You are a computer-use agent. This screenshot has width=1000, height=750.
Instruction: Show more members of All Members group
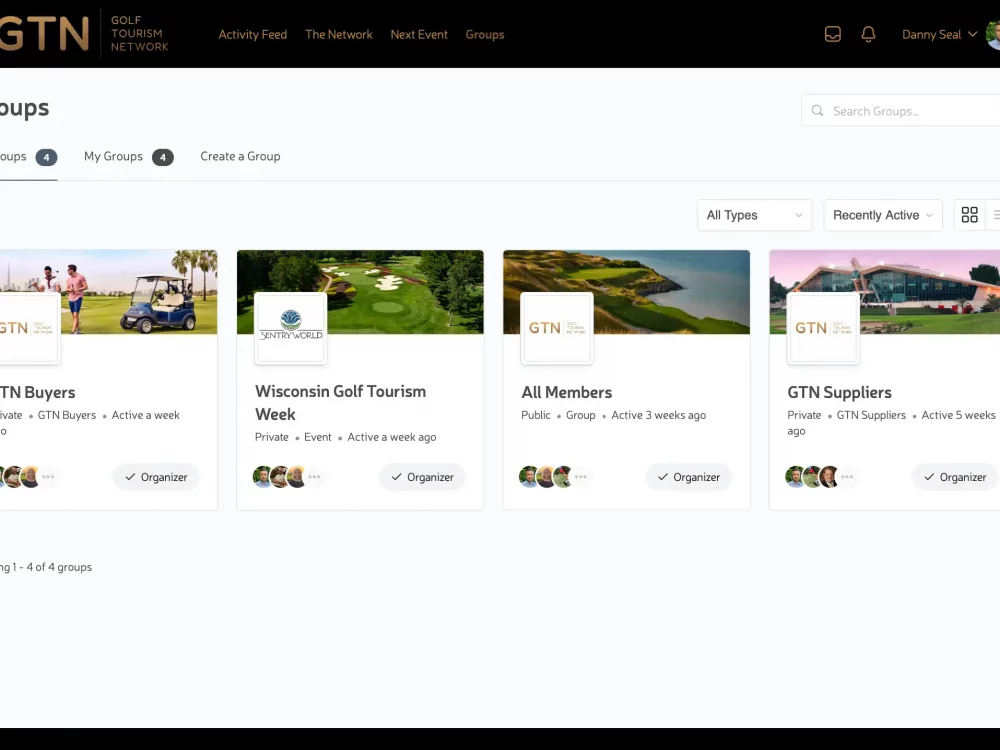[580, 477]
